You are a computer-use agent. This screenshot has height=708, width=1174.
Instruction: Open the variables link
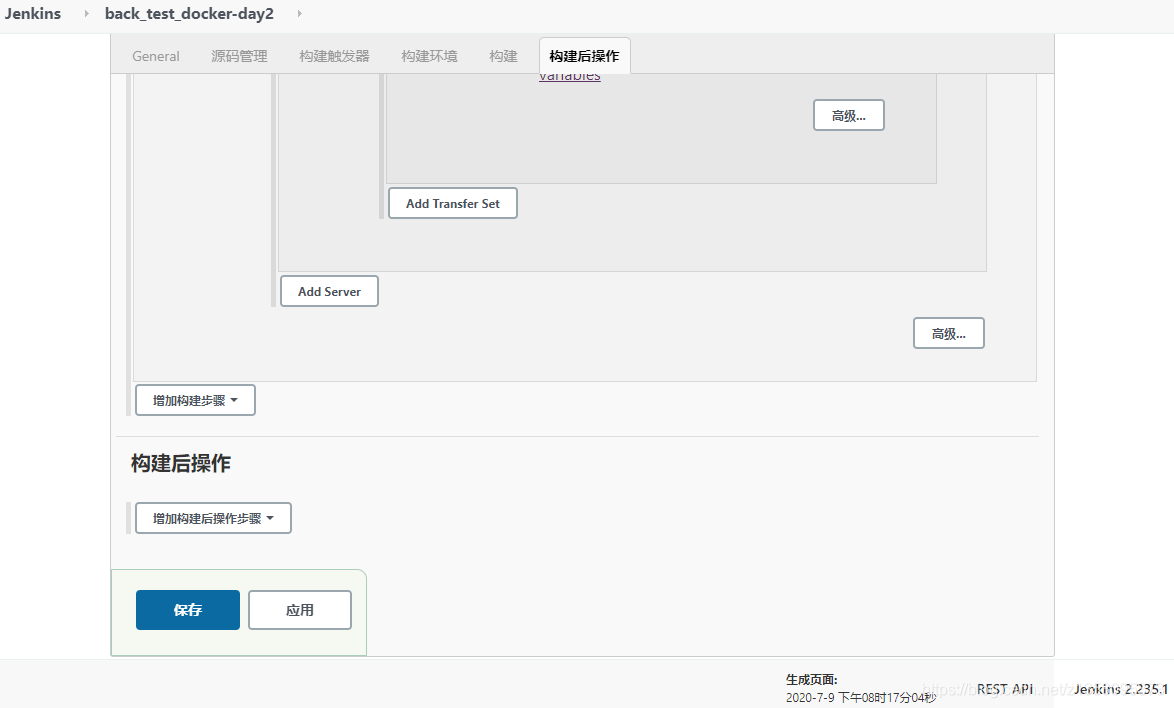570,76
